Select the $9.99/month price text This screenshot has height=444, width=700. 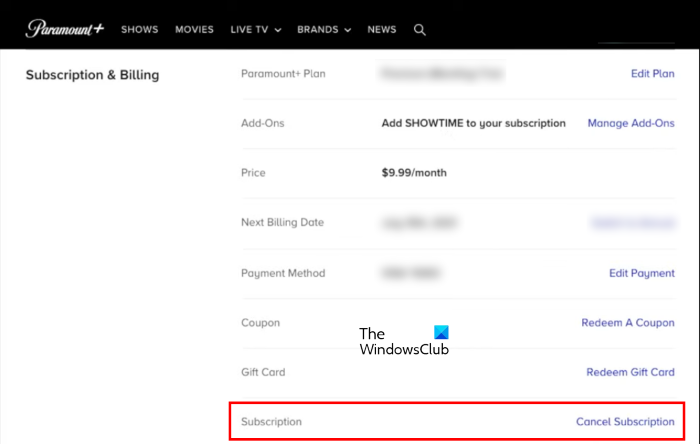[x=414, y=173]
